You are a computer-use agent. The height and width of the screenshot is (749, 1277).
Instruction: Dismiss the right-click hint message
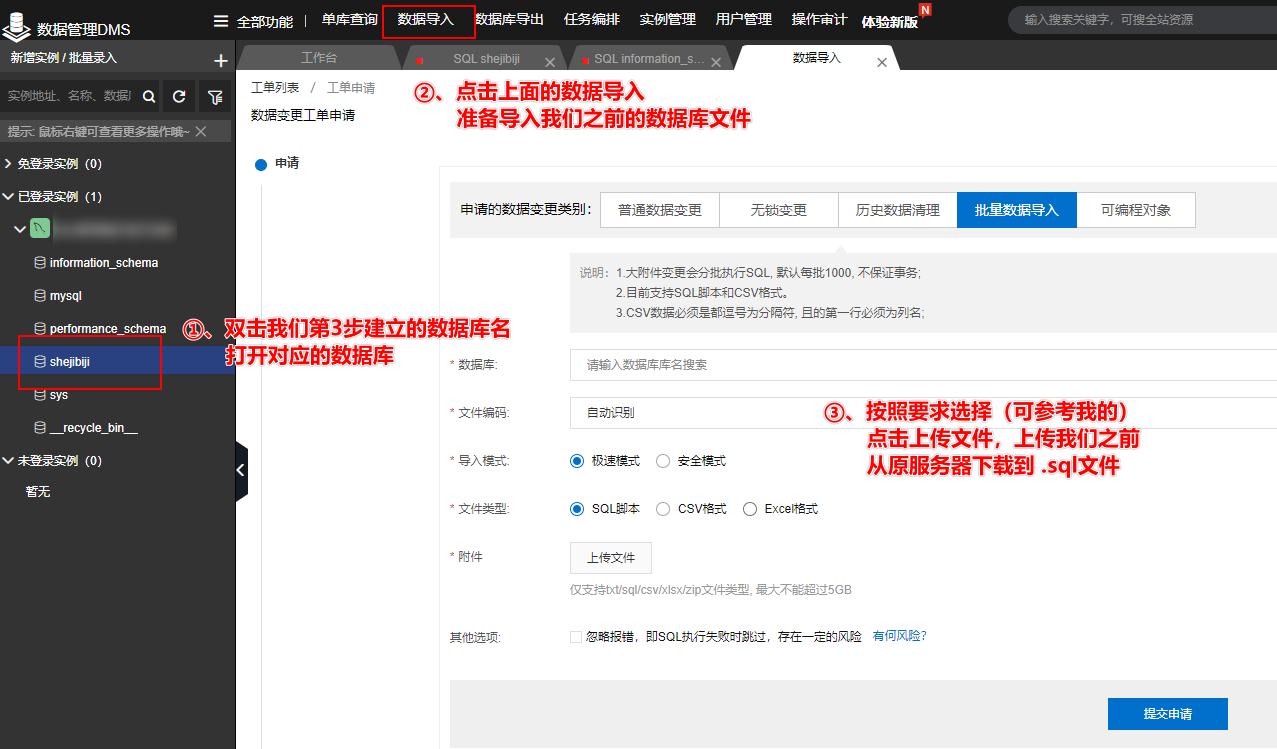tap(201, 132)
